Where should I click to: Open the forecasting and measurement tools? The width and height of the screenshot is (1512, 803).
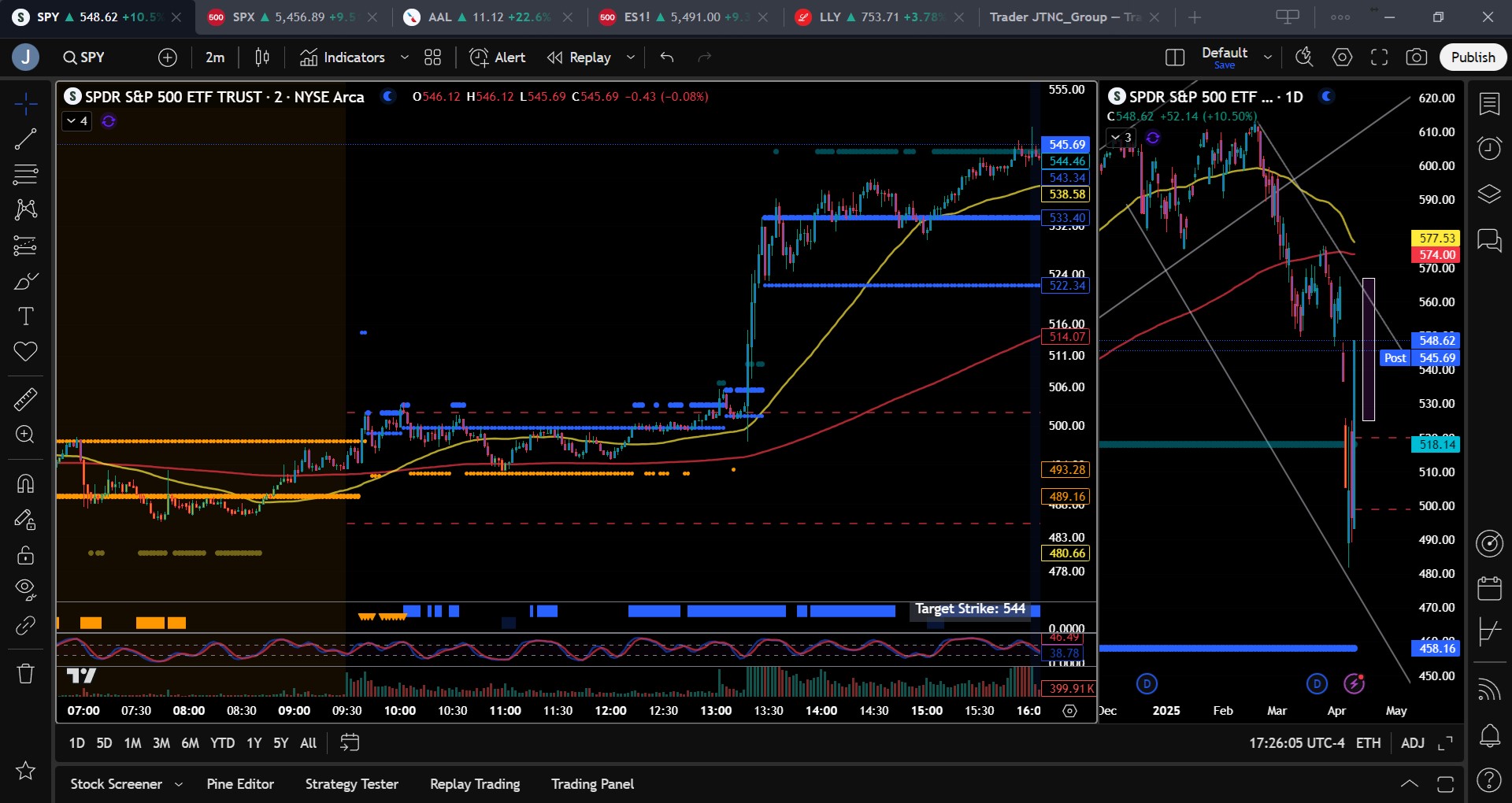(25, 246)
